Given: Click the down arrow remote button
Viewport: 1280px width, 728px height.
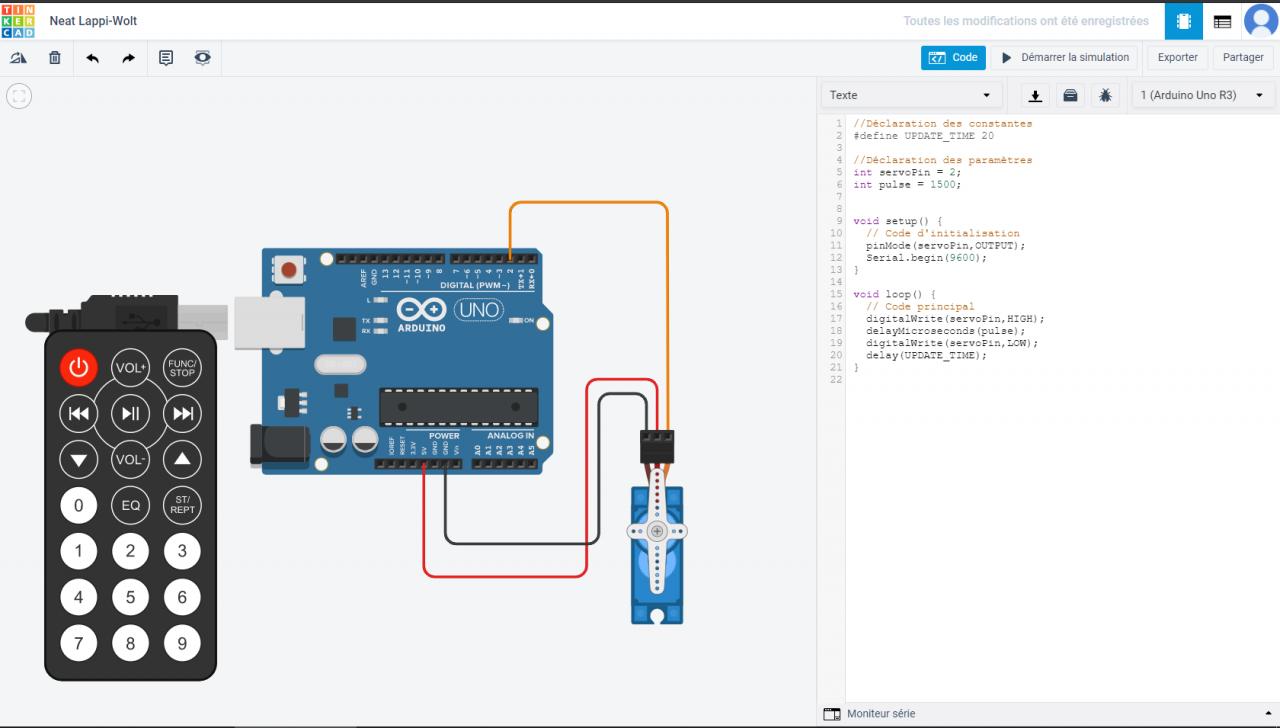Looking at the screenshot, I should coord(79,459).
